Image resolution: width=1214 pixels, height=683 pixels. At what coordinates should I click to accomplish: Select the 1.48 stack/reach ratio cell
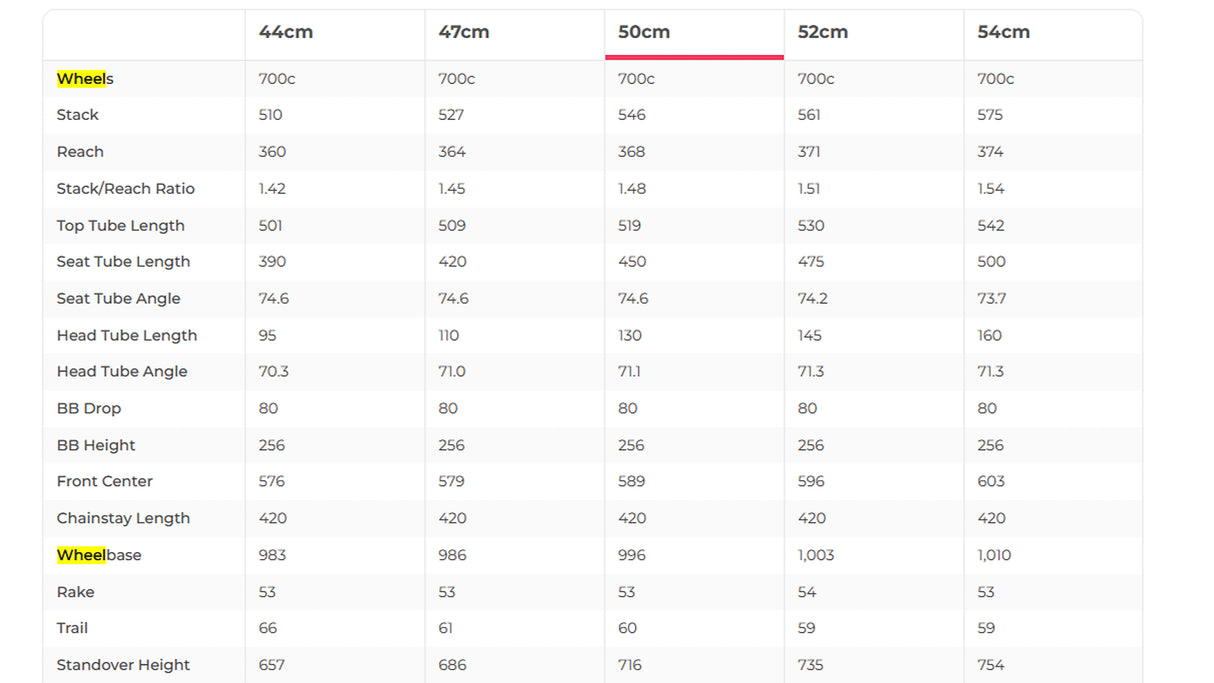(x=632, y=189)
